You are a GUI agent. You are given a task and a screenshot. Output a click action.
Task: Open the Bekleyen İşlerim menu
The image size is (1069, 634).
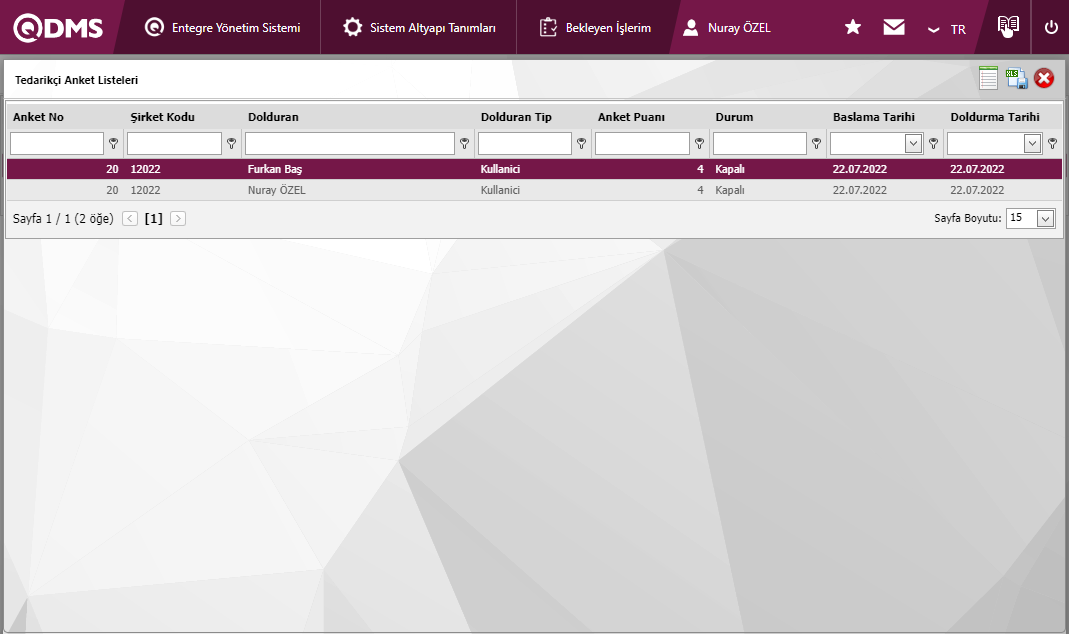[595, 28]
